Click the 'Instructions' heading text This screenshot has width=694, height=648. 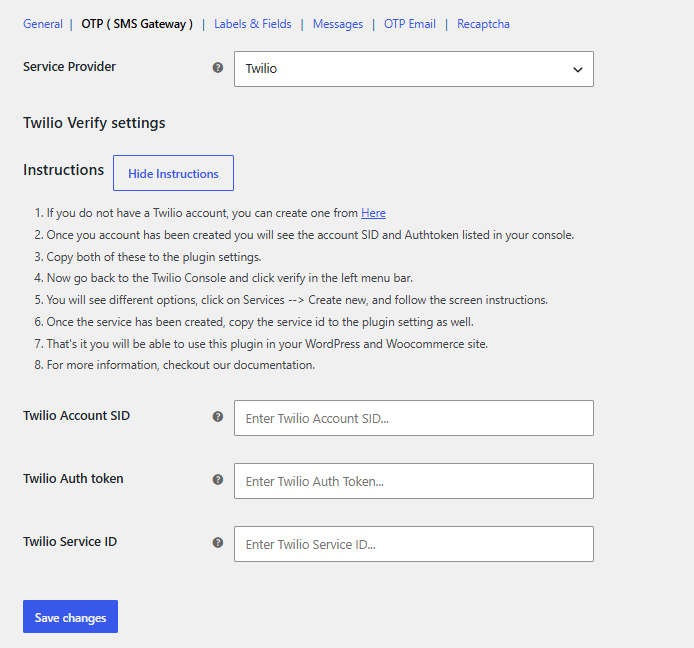[x=64, y=170]
